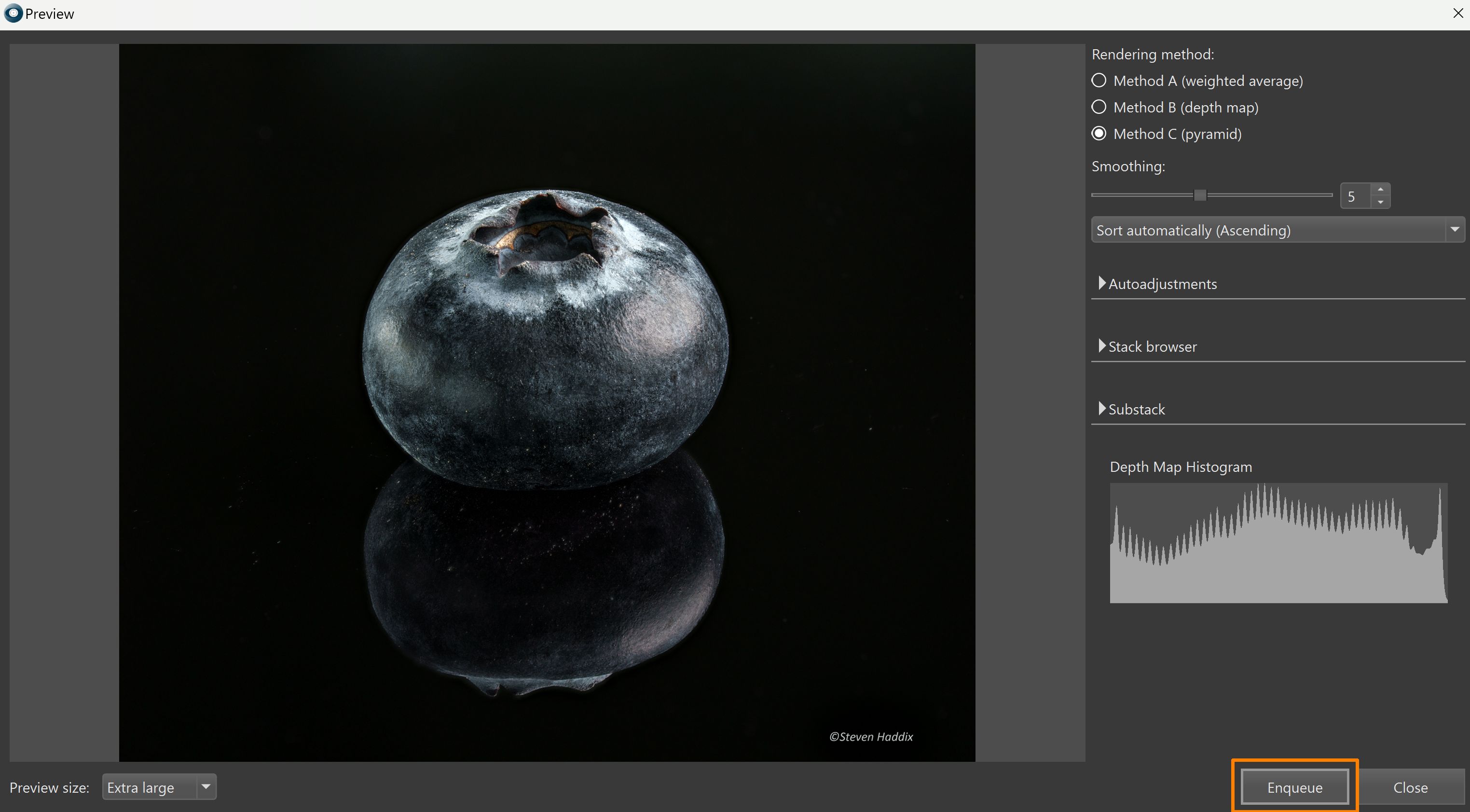Viewport: 1470px width, 812px height.
Task: Click the Depth Map Histogram graph
Action: [x=1278, y=543]
